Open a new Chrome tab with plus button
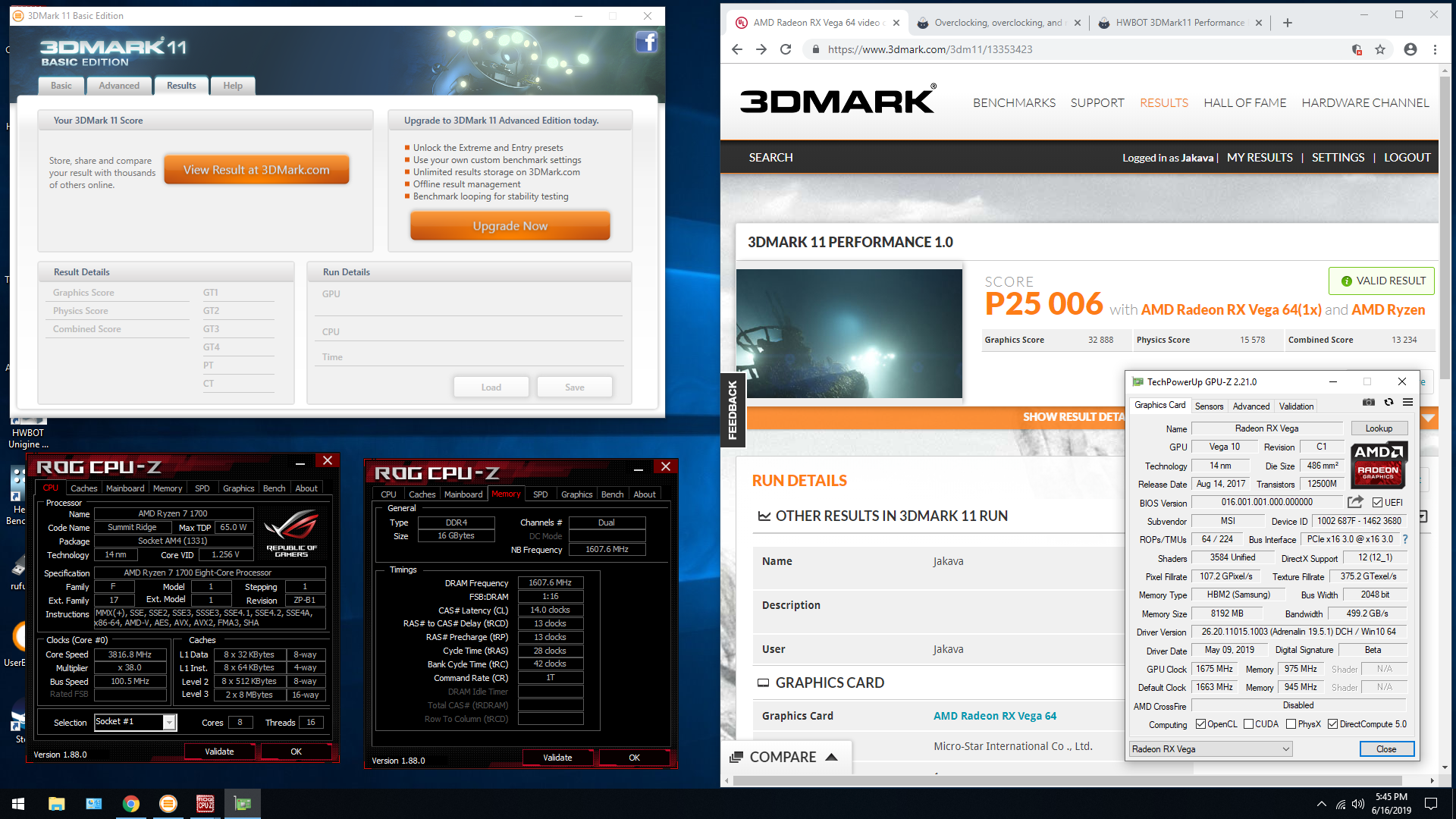The height and width of the screenshot is (819, 1456). coord(1288,23)
